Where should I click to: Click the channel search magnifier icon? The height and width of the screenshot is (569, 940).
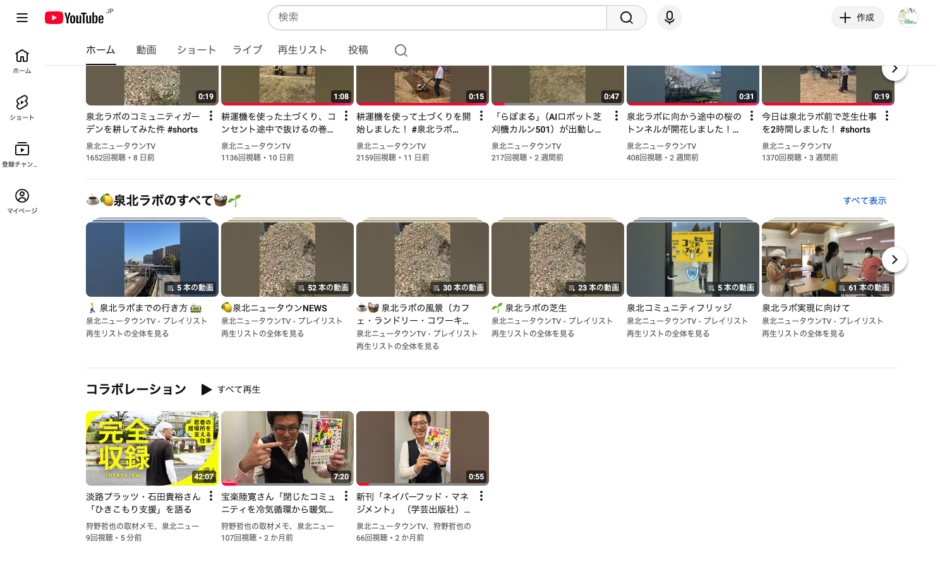400,50
